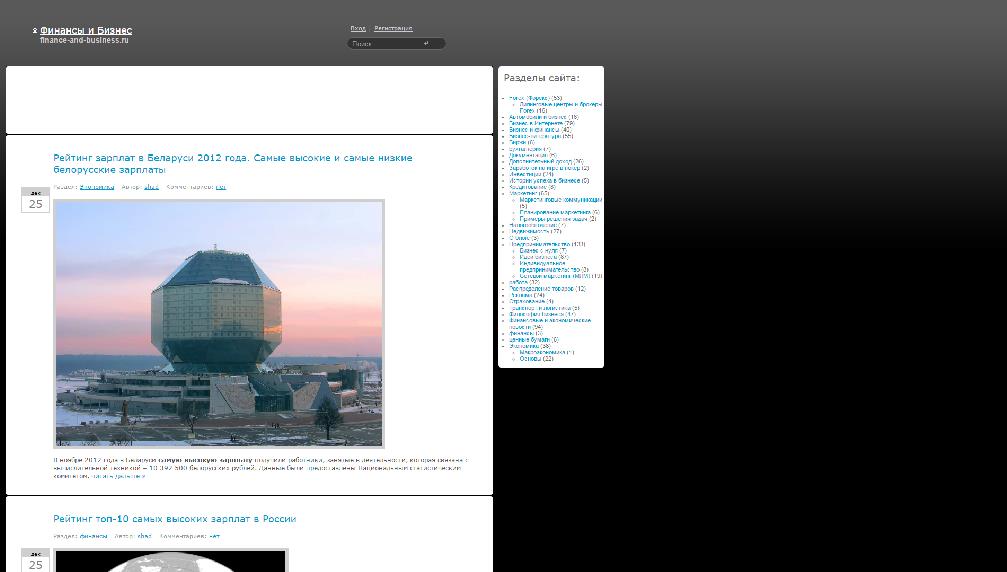1007x572 pixels.
Task: Open Макроэкономика sidebar subcategory
Action: point(543,352)
